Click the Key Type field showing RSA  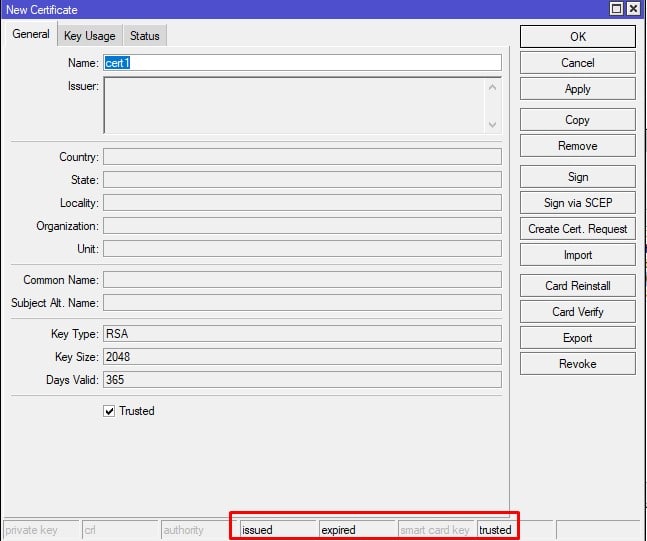click(x=302, y=333)
